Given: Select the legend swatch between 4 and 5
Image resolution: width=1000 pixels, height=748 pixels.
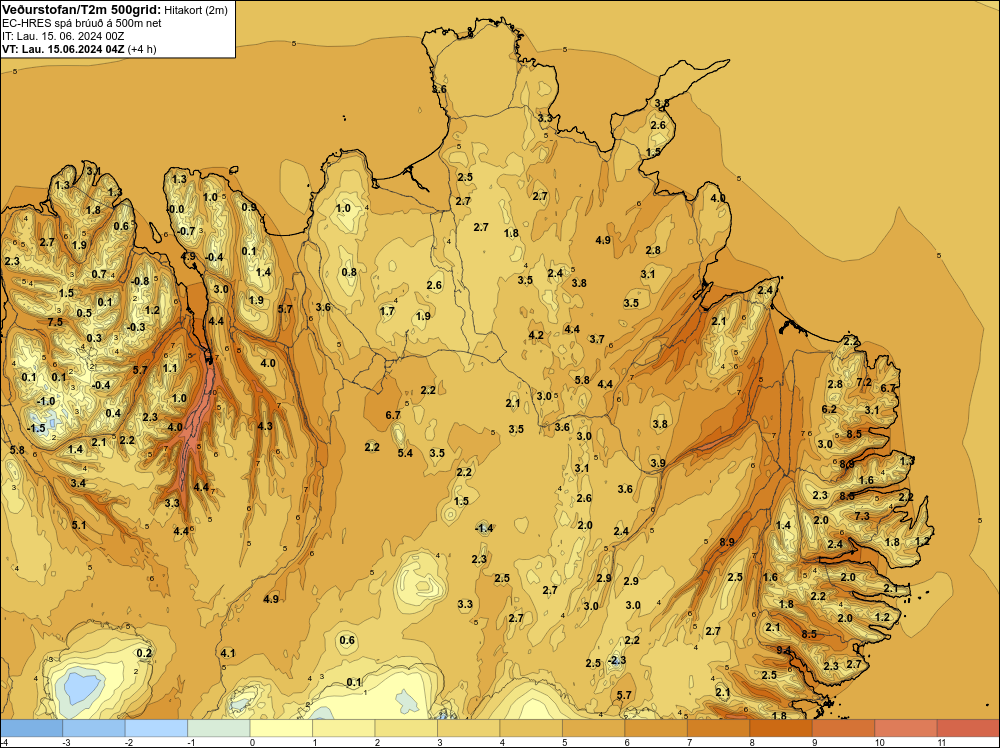Looking at the screenshot, I should (531, 728).
